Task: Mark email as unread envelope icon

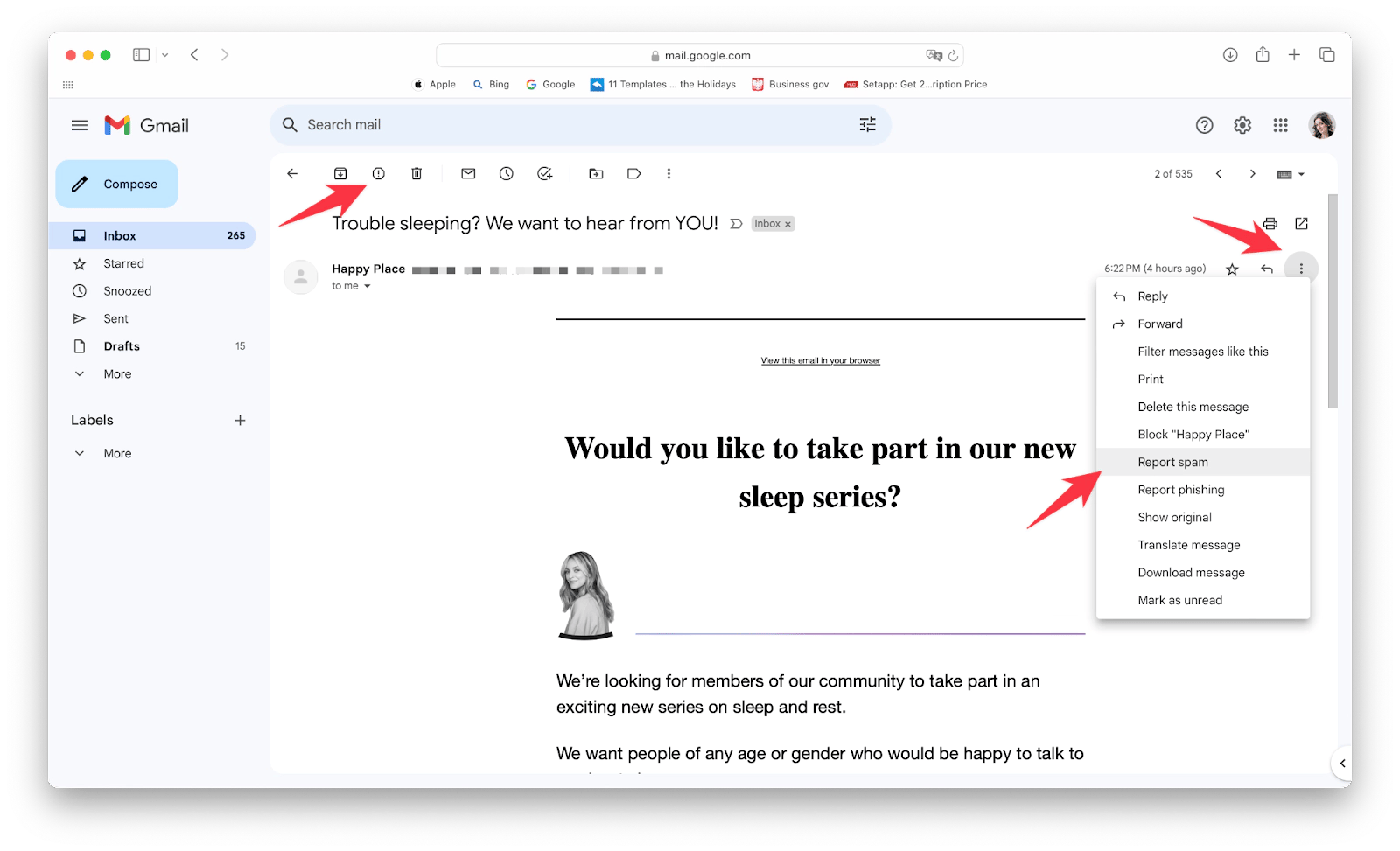Action: click(x=468, y=174)
